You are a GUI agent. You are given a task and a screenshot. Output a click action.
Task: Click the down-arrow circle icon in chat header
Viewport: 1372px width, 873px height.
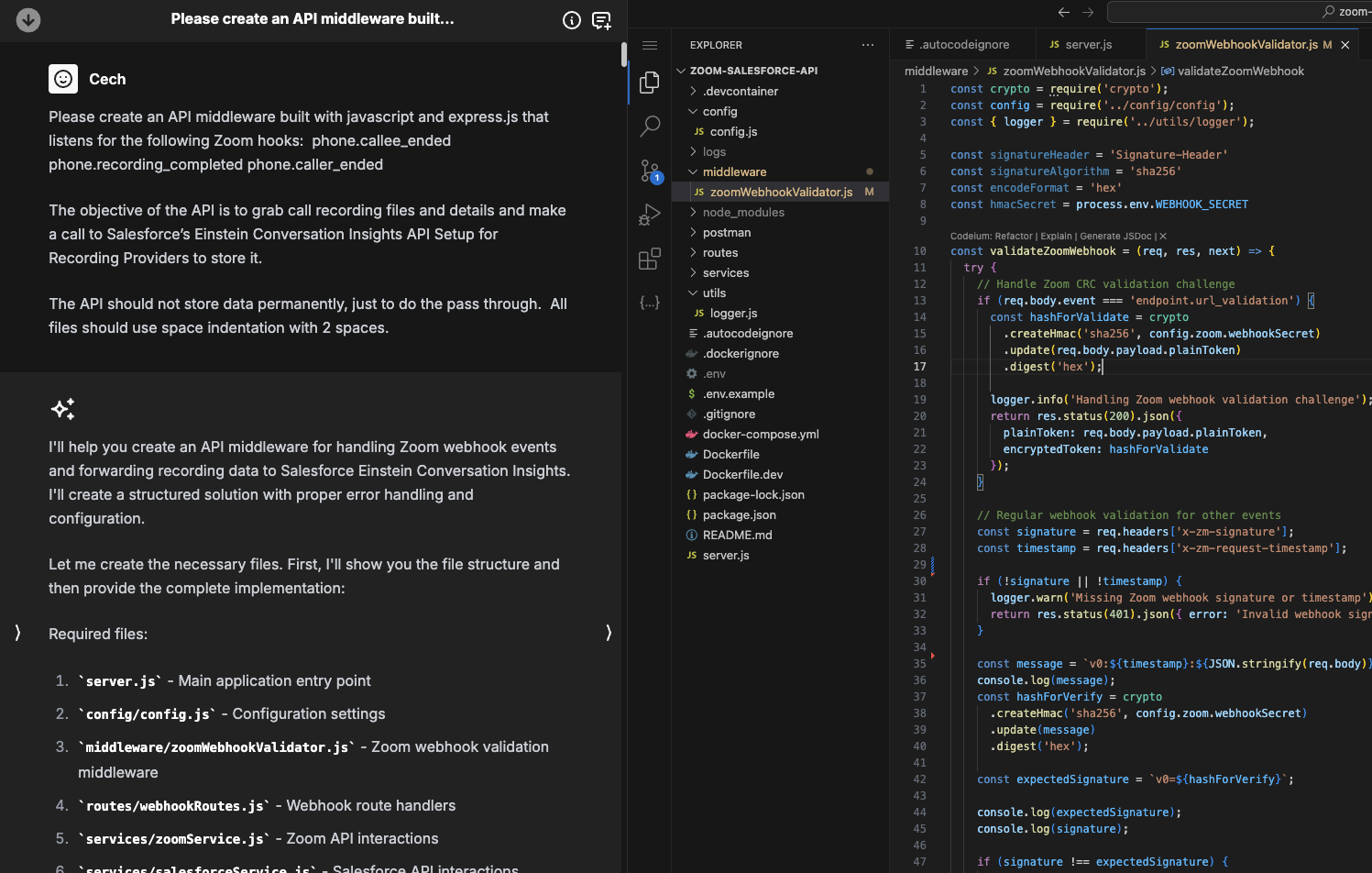[28, 19]
